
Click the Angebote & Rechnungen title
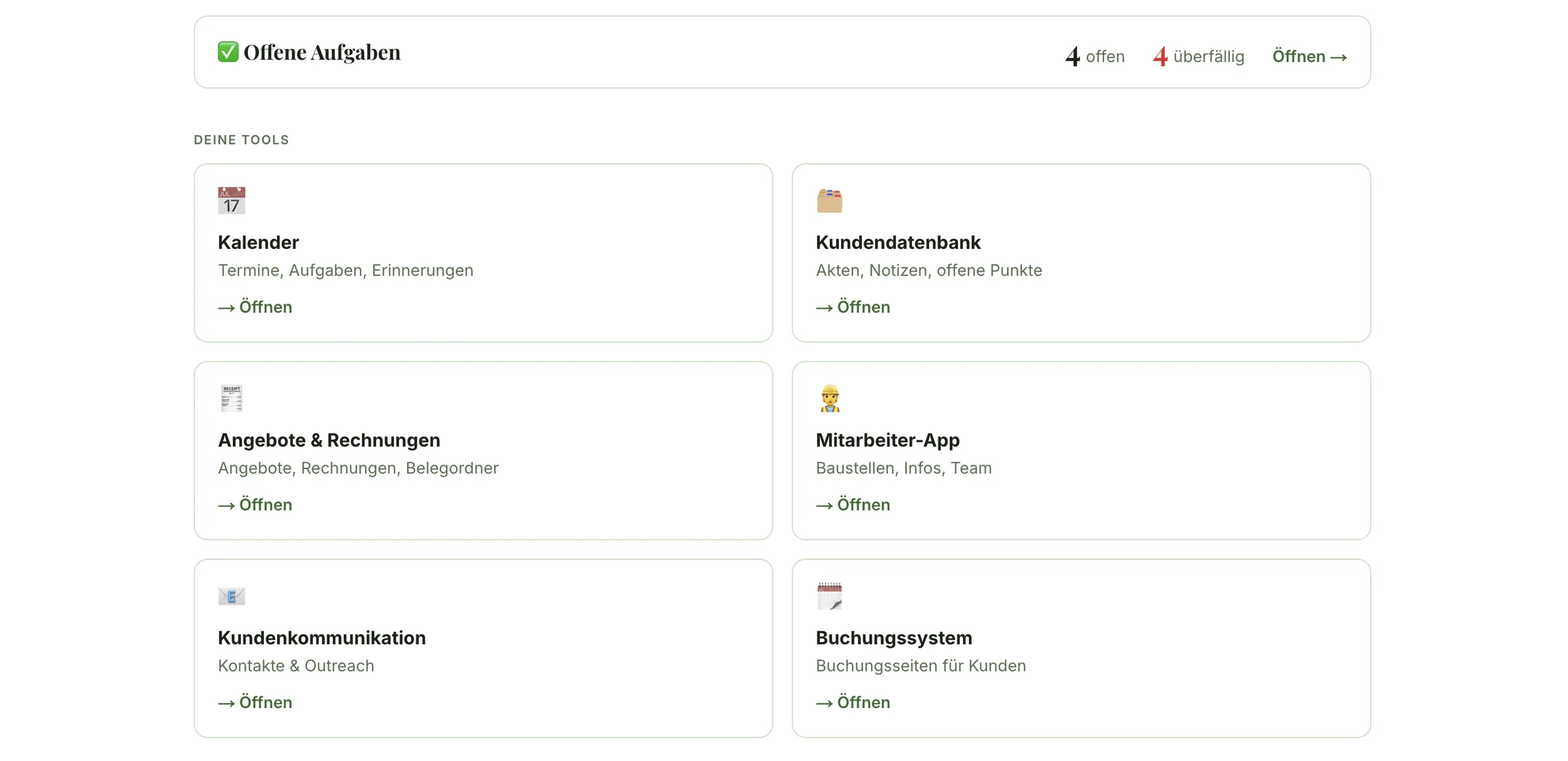[x=329, y=440]
